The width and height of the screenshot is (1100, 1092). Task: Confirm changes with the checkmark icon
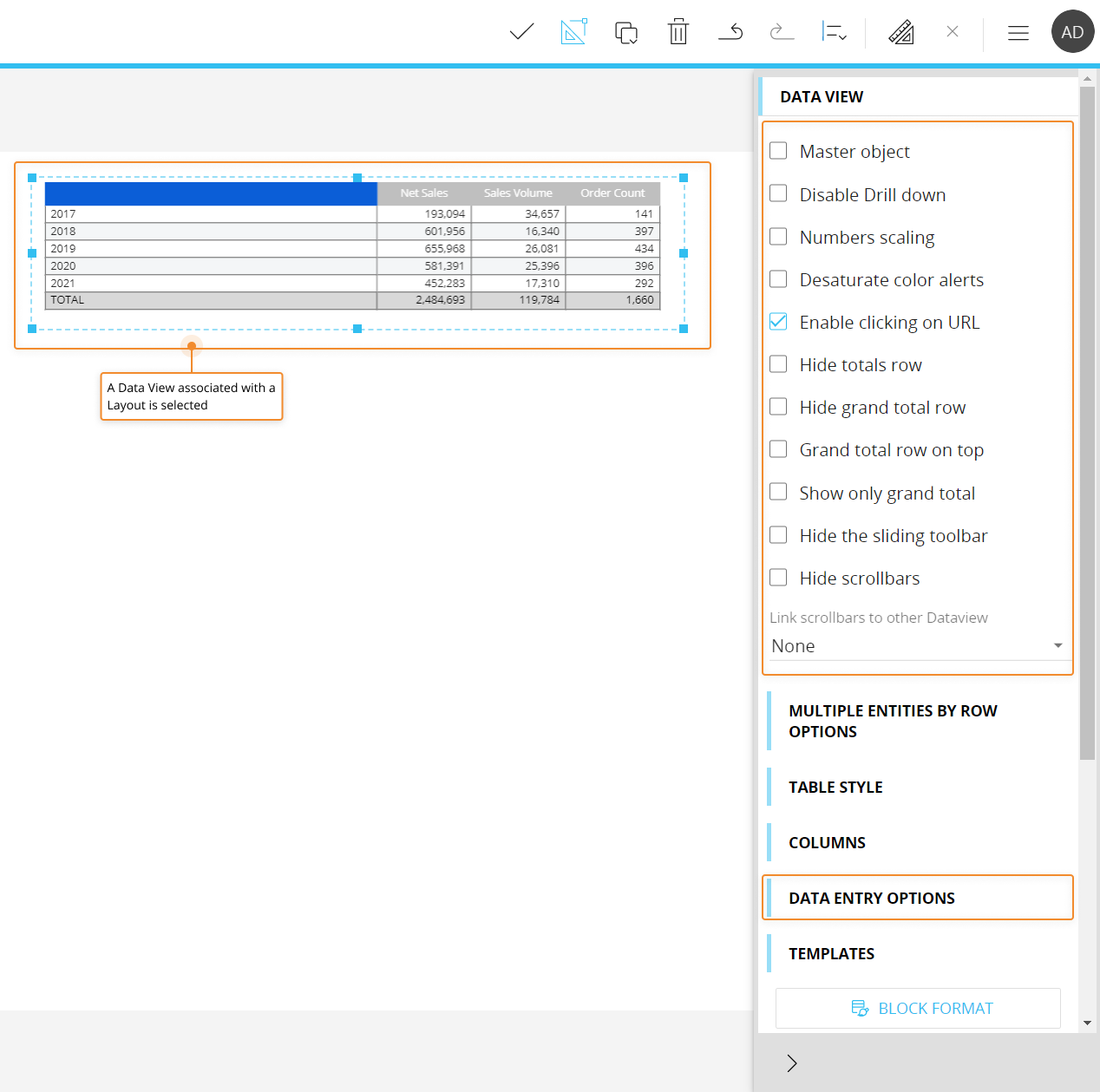(x=521, y=31)
